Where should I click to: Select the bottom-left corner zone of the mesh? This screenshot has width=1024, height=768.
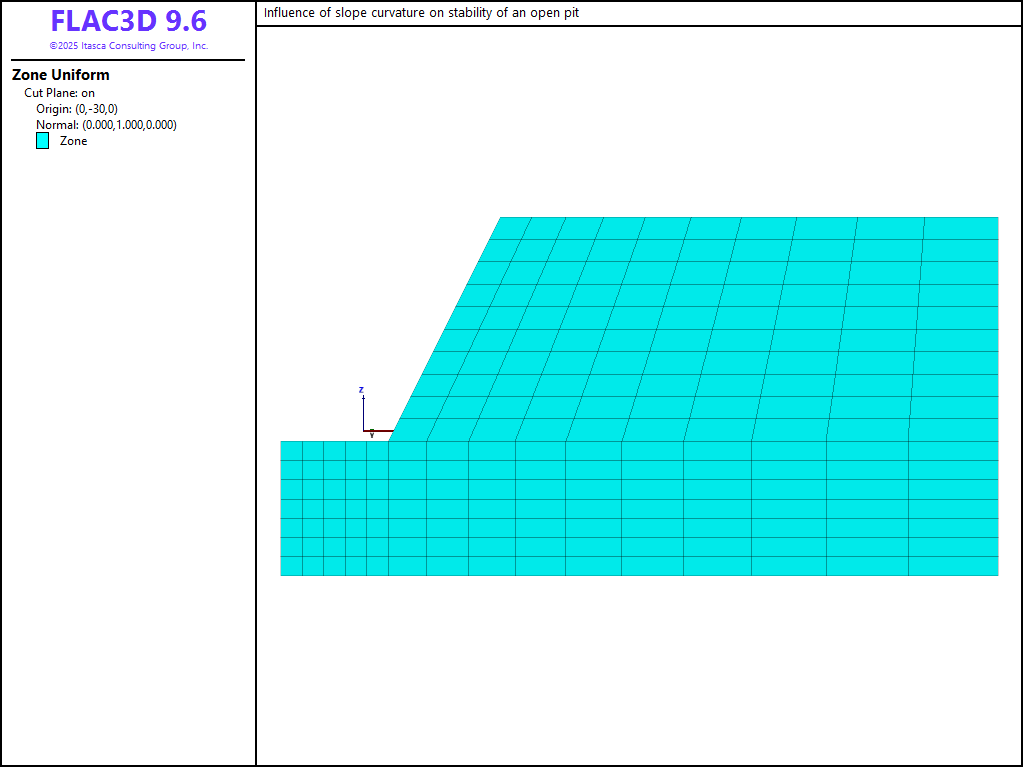click(291, 566)
